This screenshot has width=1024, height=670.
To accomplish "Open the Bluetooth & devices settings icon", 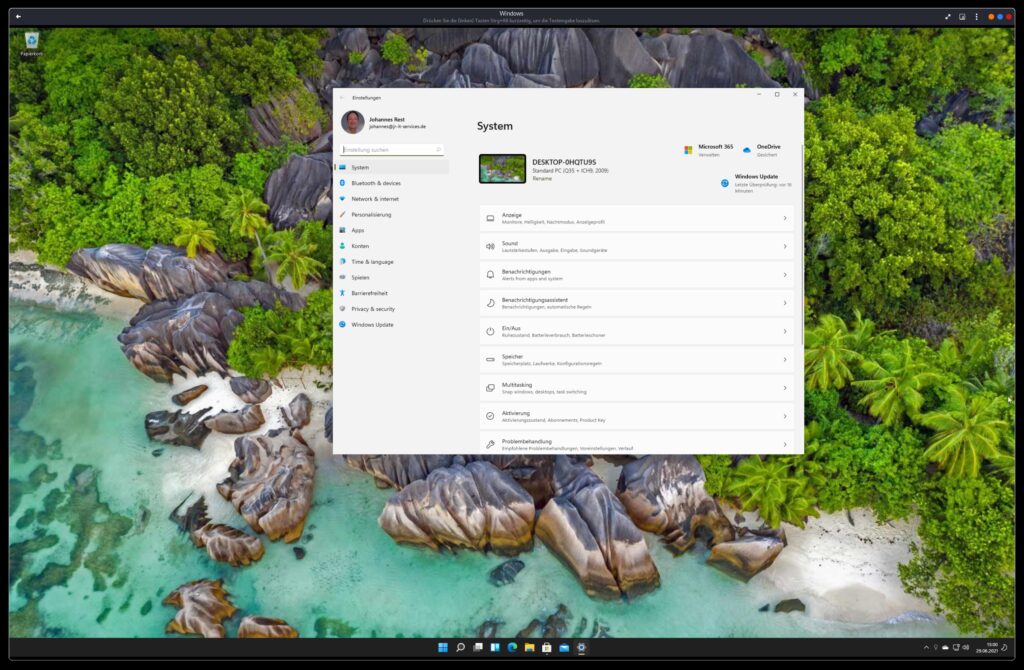I will click(342, 183).
